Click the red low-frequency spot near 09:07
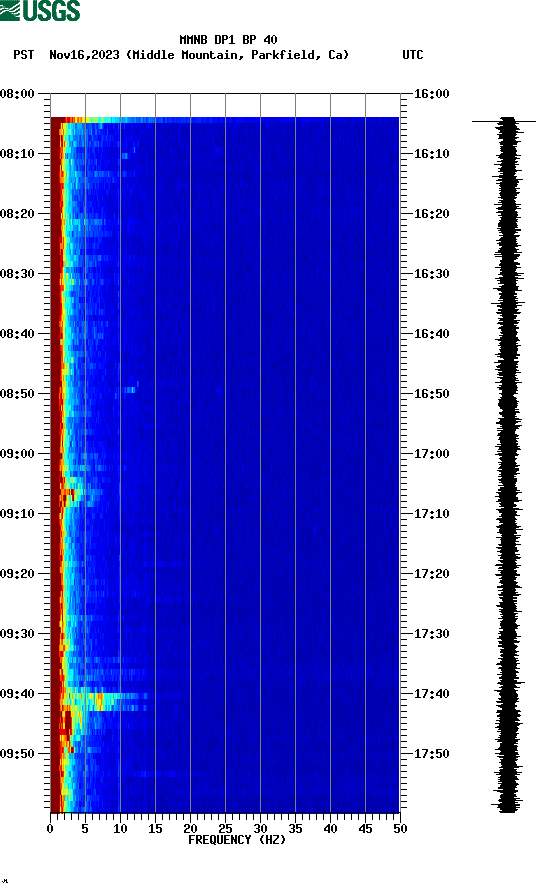This screenshot has width=552, height=892. pyautogui.click(x=69, y=495)
